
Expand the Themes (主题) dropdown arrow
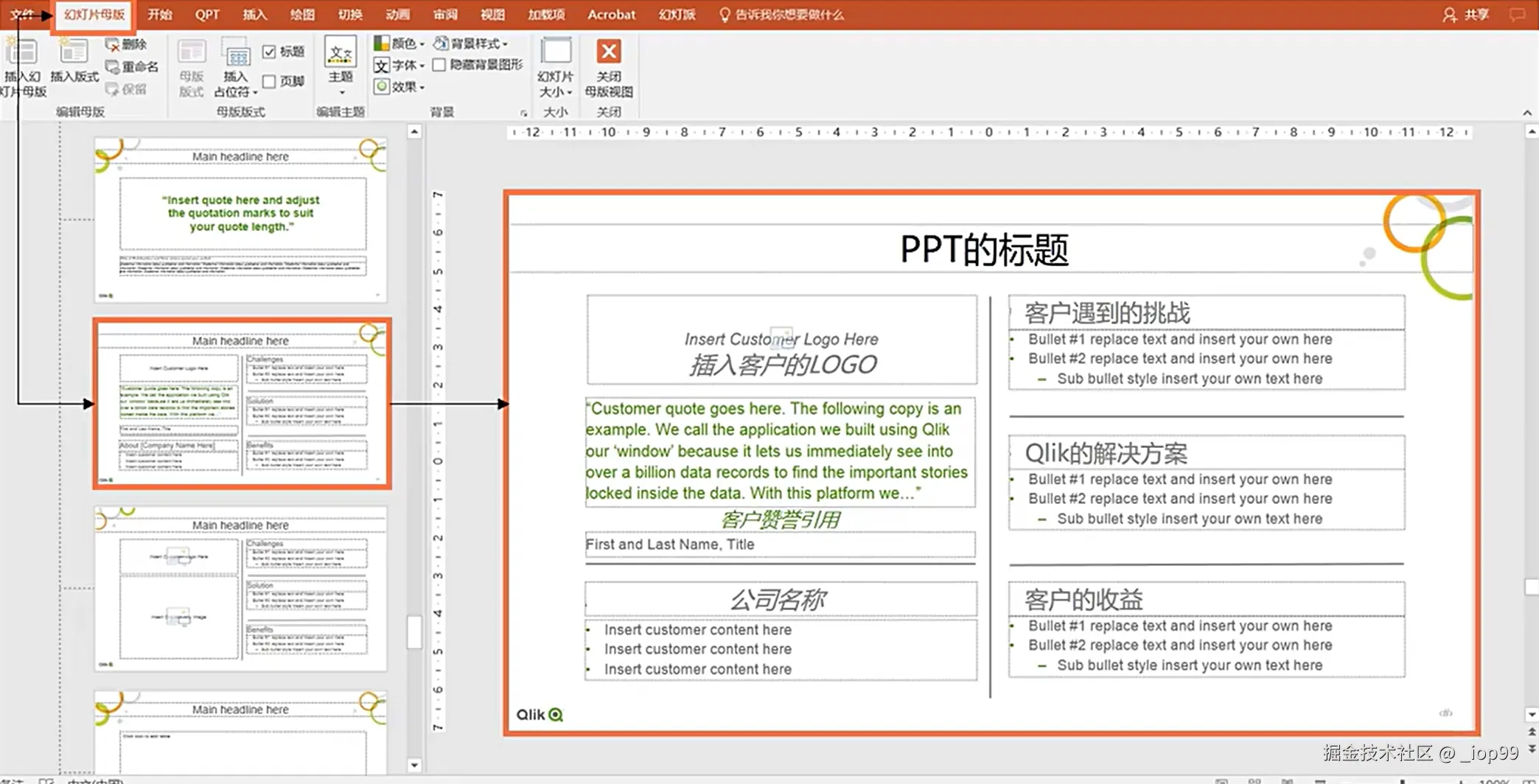tap(341, 93)
